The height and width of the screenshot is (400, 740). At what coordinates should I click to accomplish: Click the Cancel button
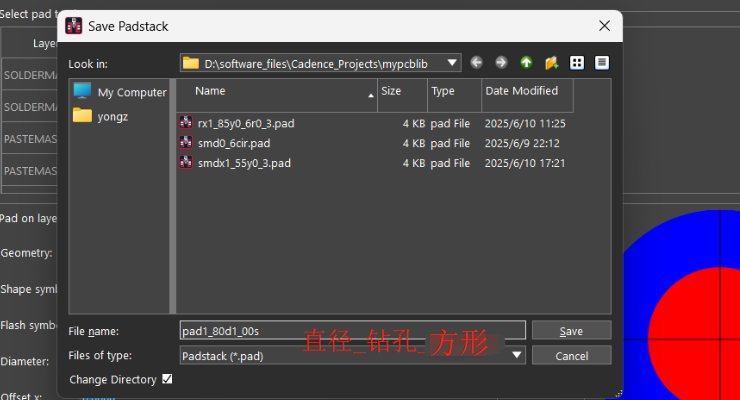coord(572,355)
